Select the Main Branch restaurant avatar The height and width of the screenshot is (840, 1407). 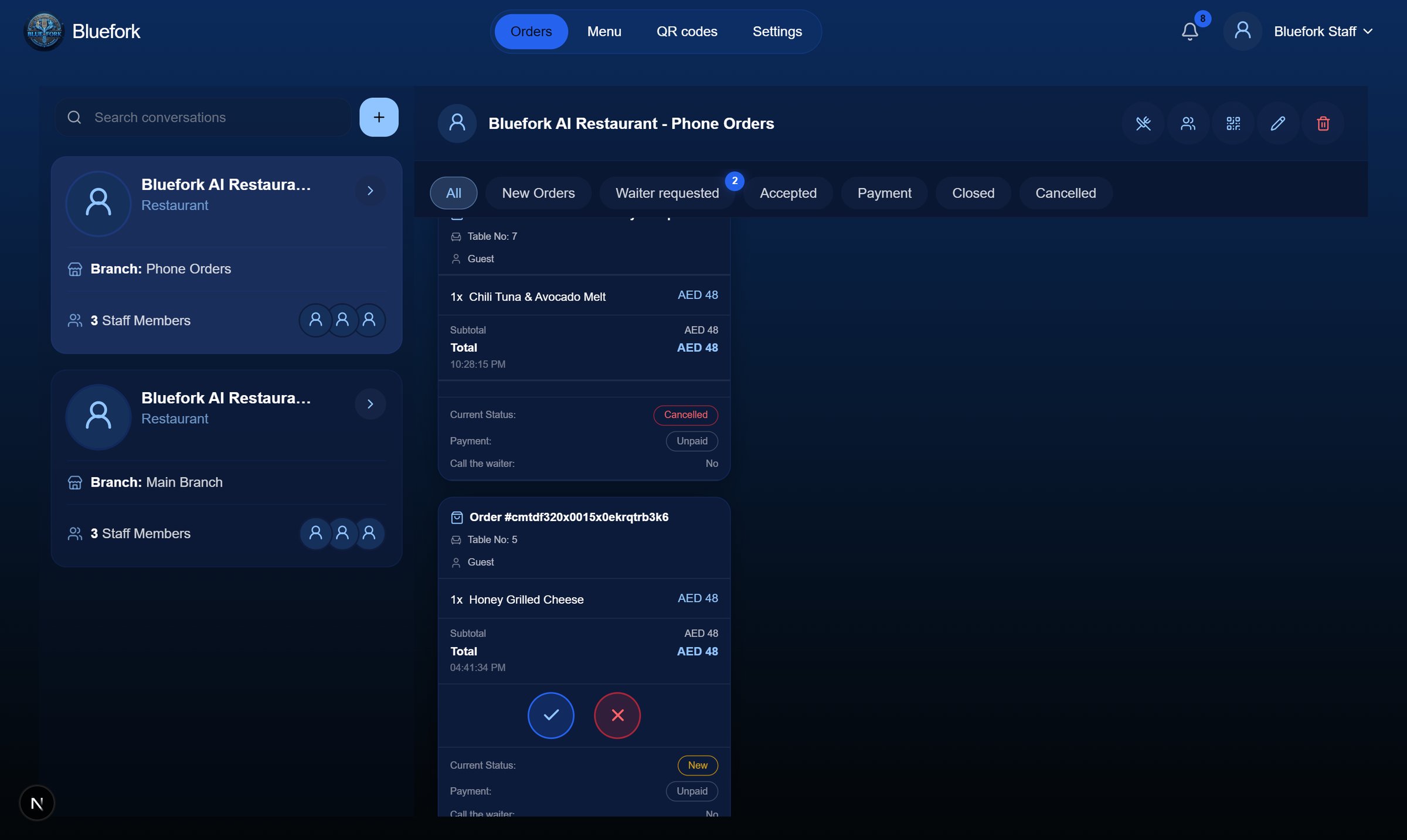[98, 417]
